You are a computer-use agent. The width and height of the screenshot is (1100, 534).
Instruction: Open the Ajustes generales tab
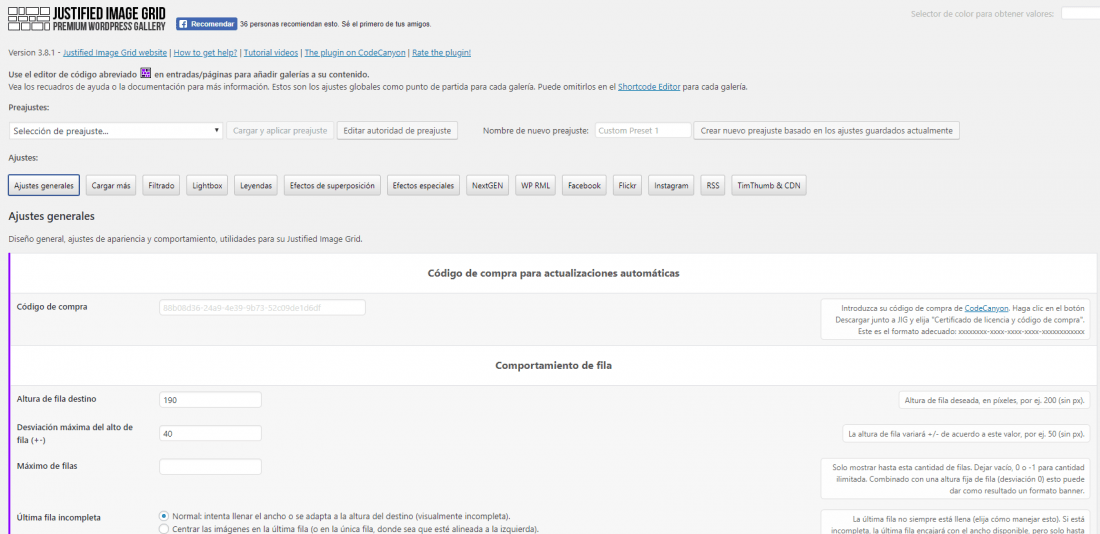point(43,186)
